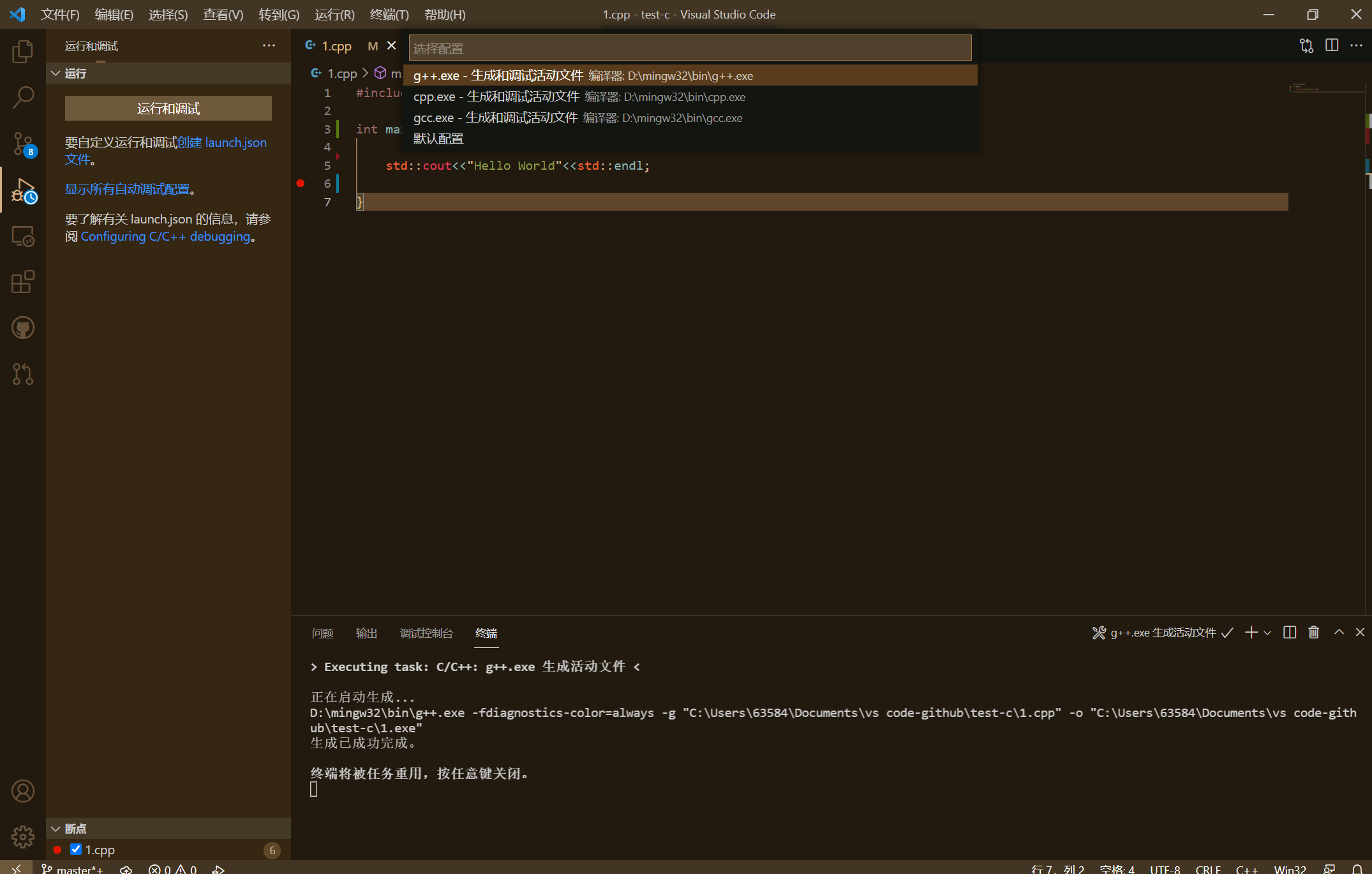Click the Manage gear icon
Image resolution: width=1372 pixels, height=874 pixels.
23,836
